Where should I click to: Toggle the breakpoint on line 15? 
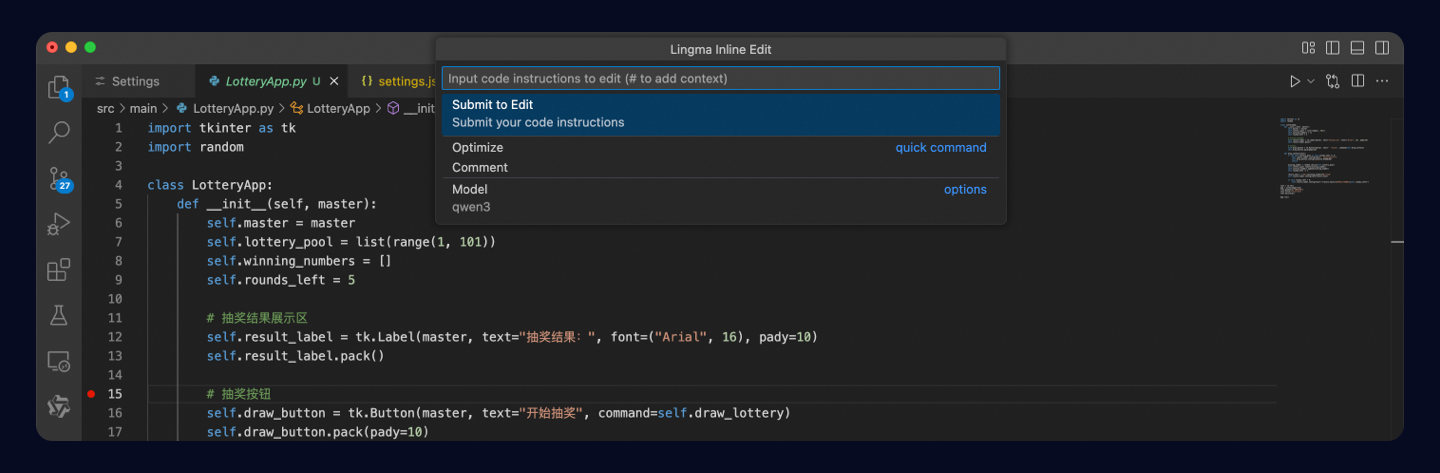(91, 394)
